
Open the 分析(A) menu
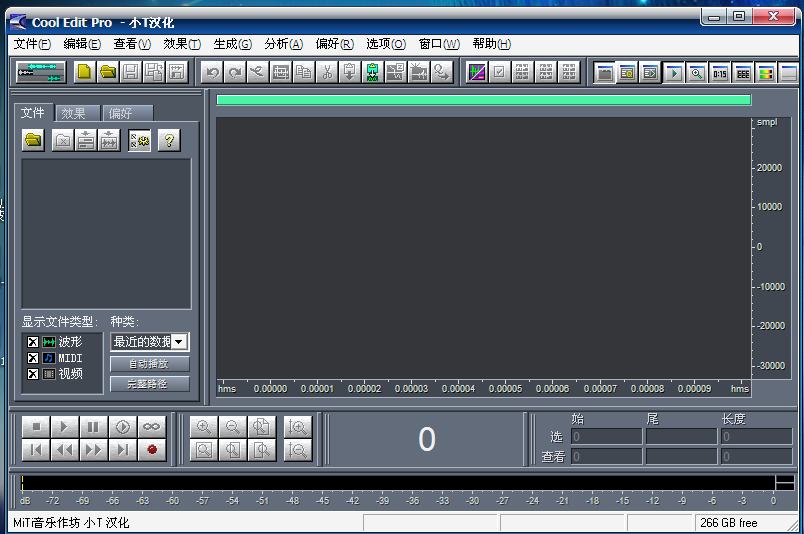click(x=284, y=44)
